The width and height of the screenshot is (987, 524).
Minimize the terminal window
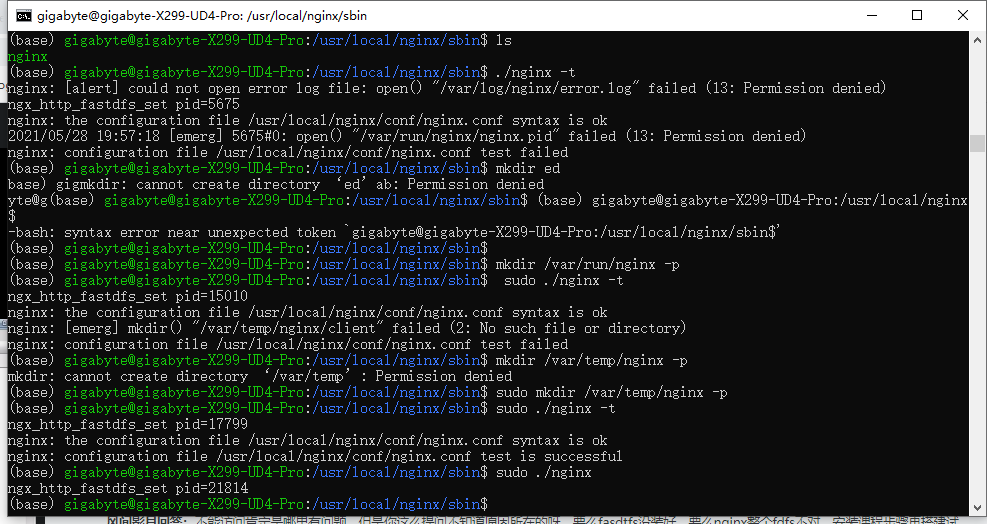pos(872,16)
